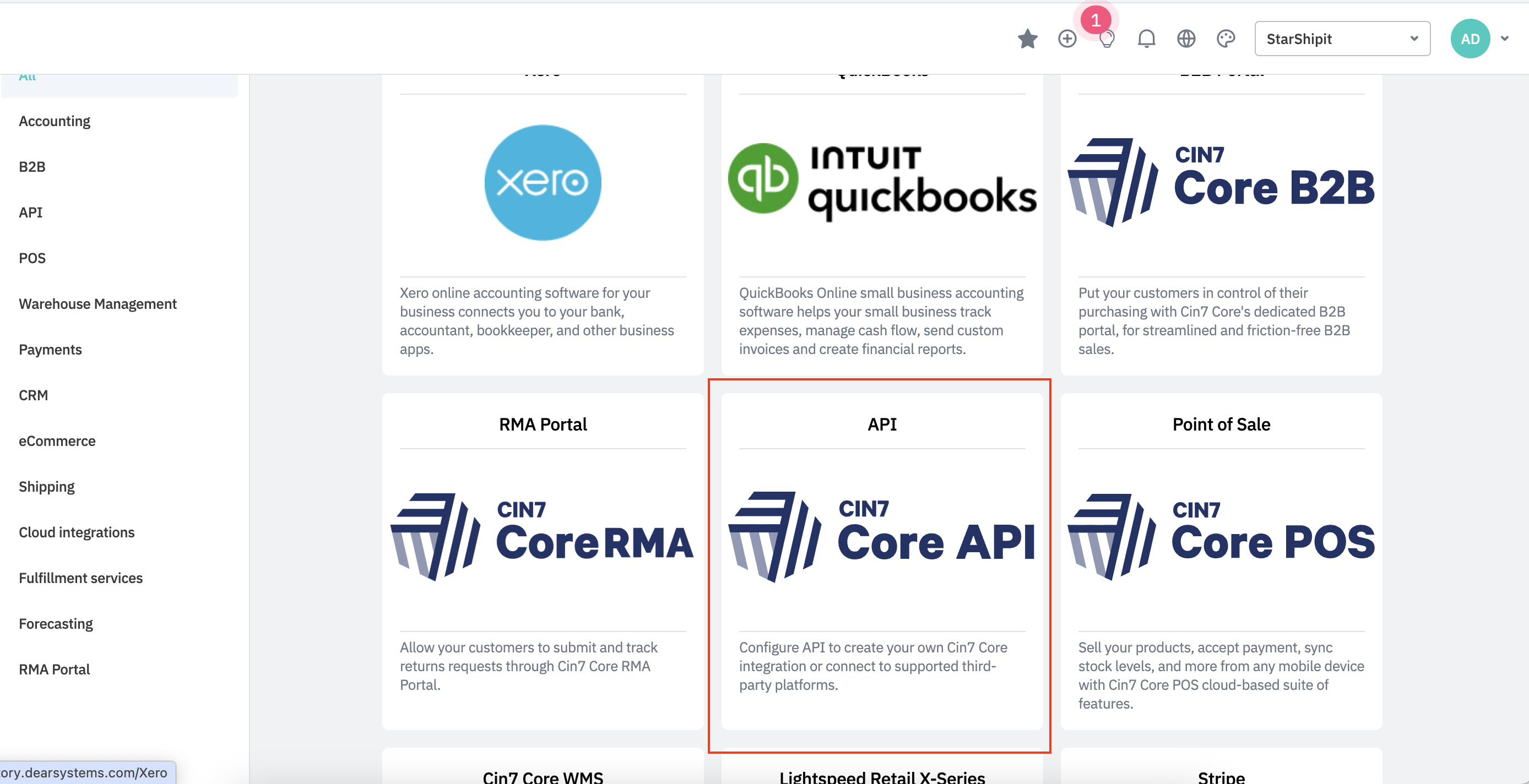Select the Warehouse Management category
Image resolution: width=1529 pixels, height=784 pixels.
click(98, 304)
